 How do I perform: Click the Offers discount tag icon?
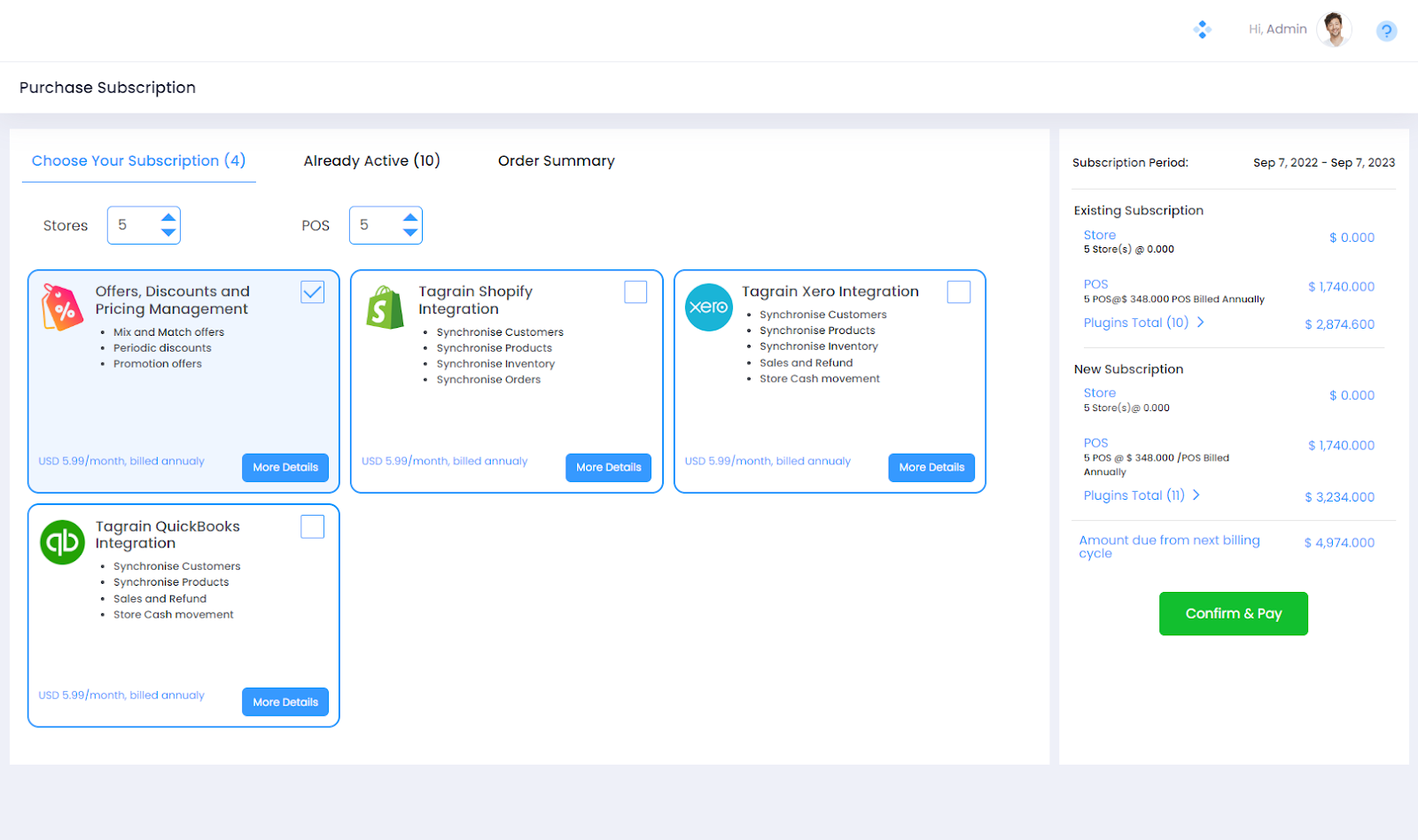click(62, 307)
